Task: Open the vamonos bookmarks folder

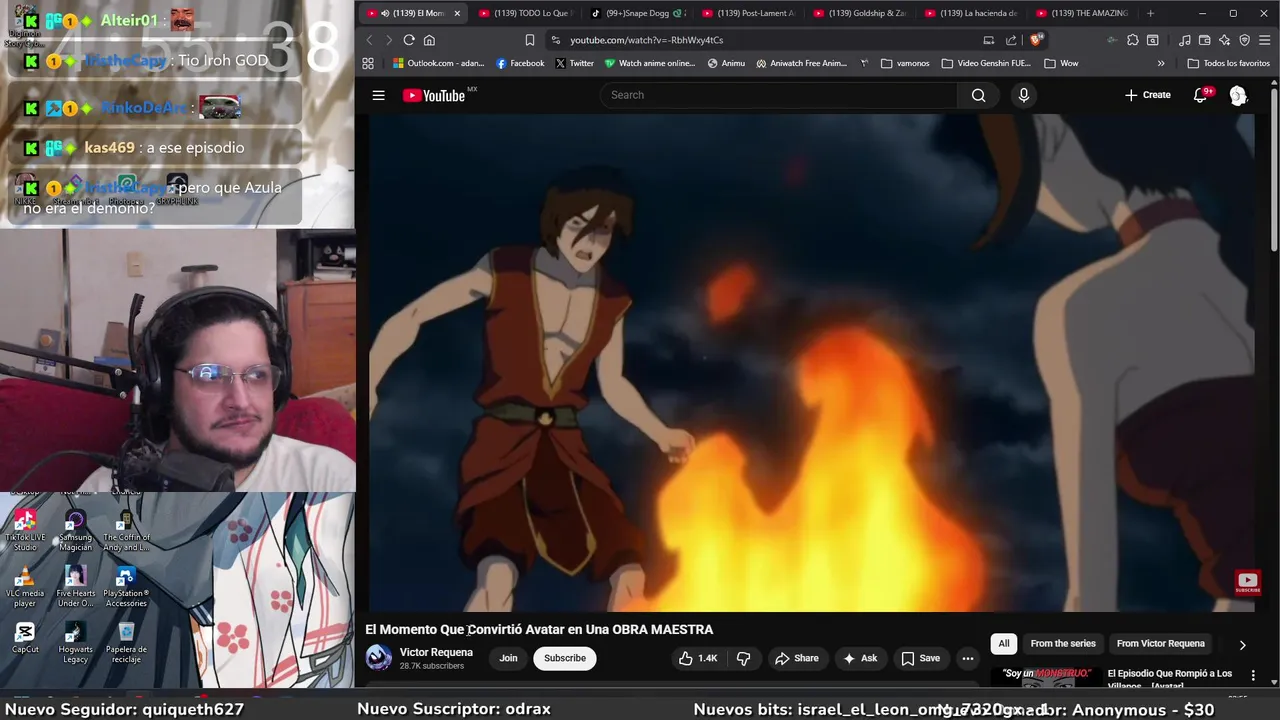Action: (x=905, y=63)
